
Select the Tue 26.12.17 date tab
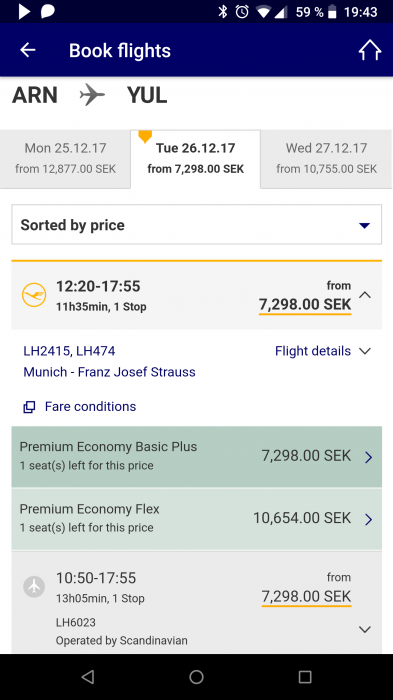click(196, 158)
